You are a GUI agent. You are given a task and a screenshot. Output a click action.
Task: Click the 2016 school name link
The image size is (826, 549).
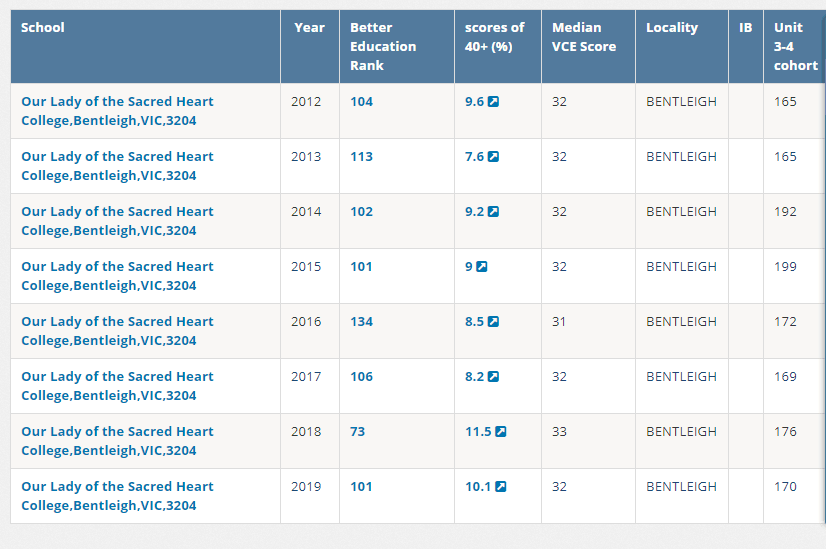point(117,331)
